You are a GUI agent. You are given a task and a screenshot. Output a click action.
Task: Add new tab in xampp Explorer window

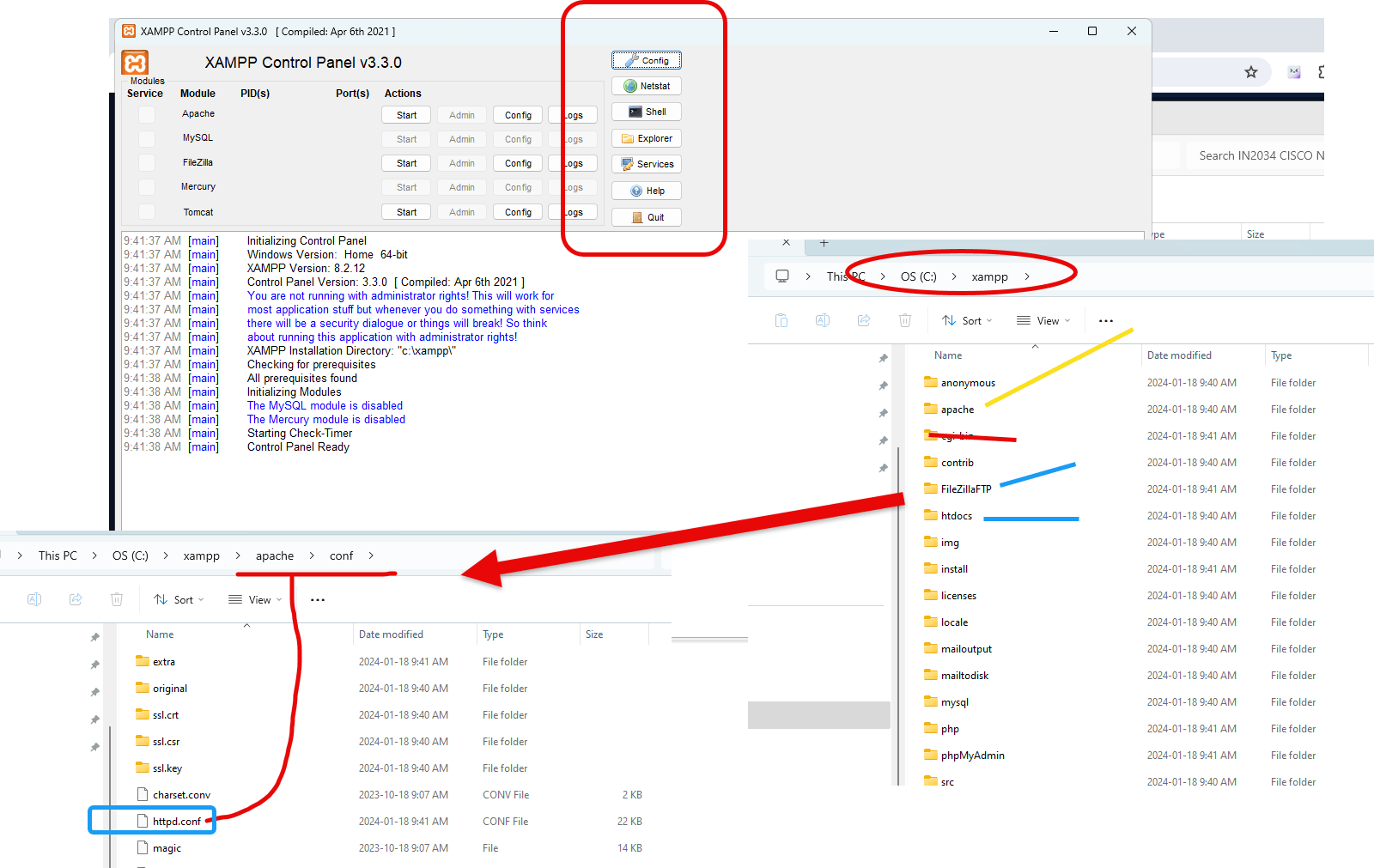point(824,243)
